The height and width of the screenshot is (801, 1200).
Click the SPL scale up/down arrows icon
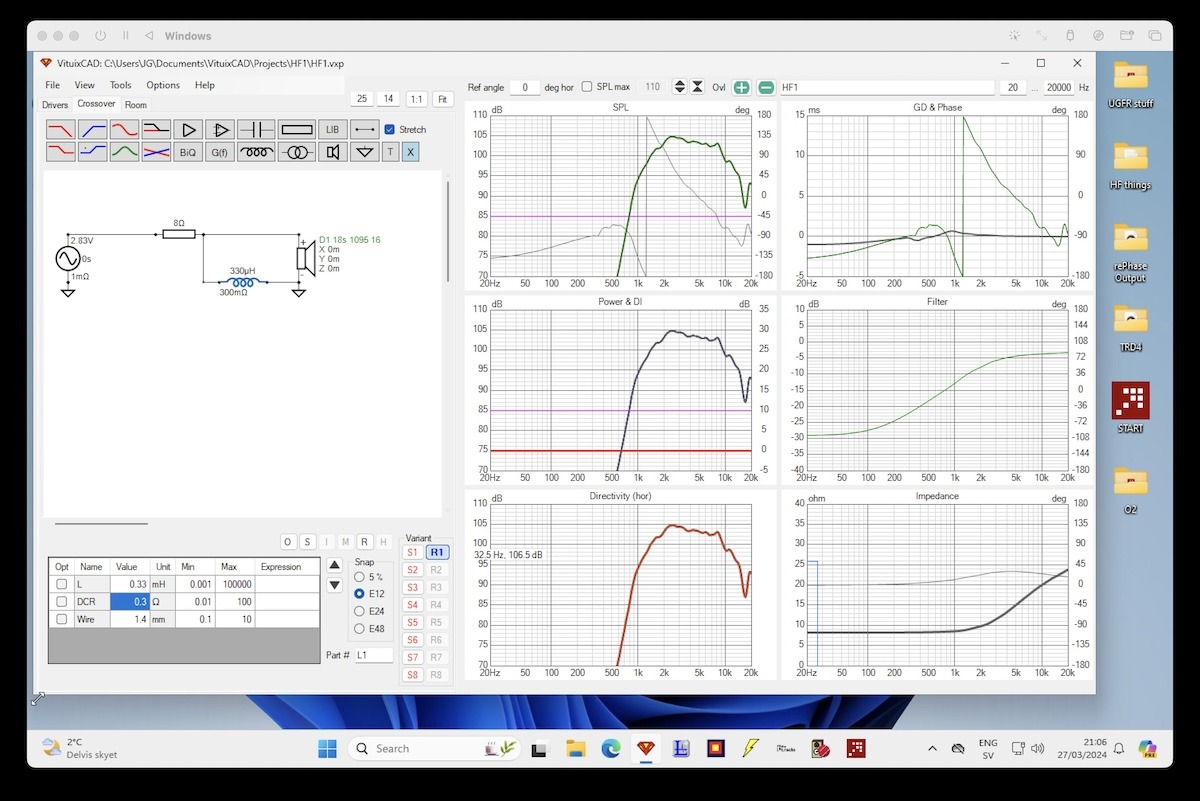point(680,87)
